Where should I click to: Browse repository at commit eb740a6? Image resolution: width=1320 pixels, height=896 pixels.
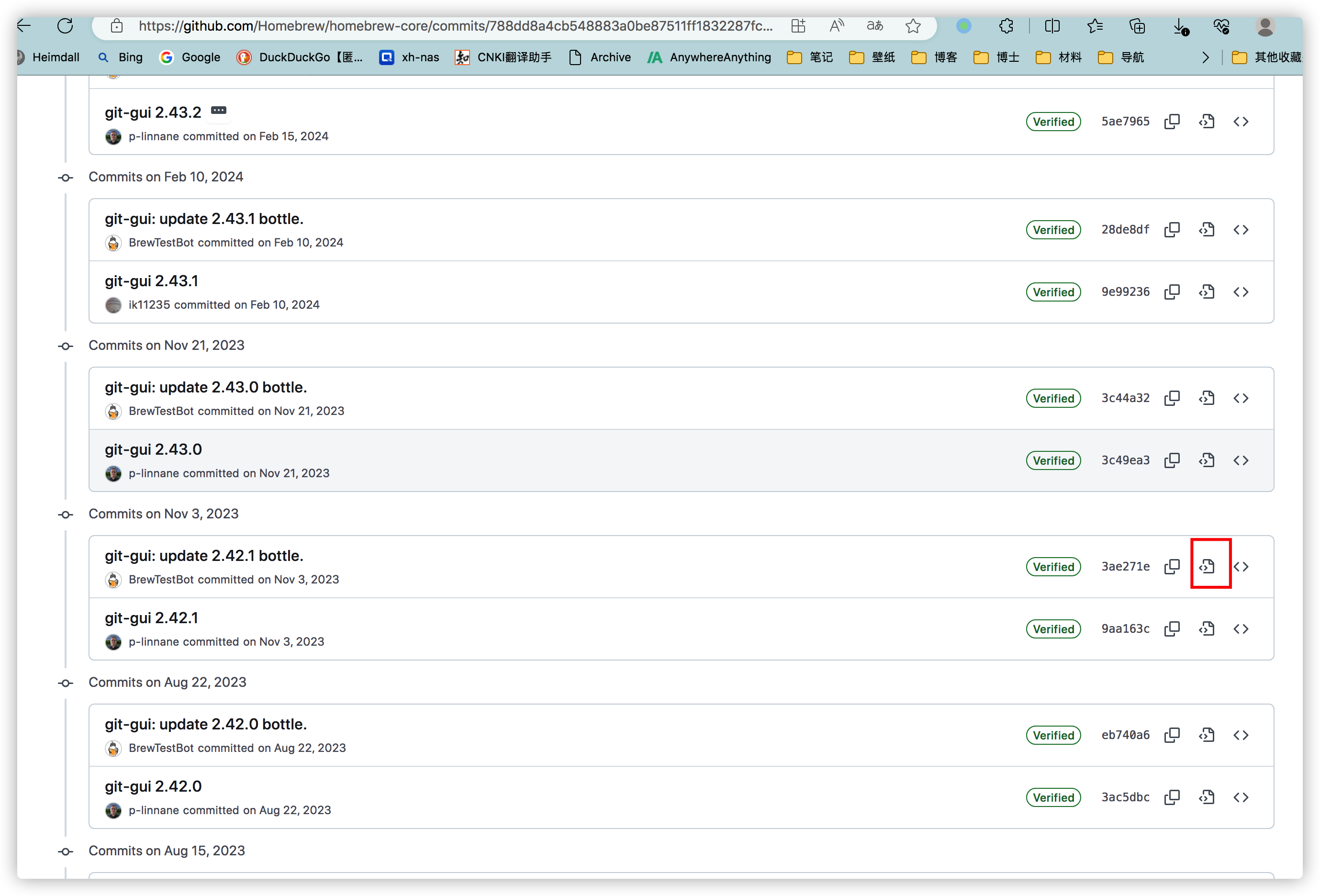click(x=1241, y=735)
